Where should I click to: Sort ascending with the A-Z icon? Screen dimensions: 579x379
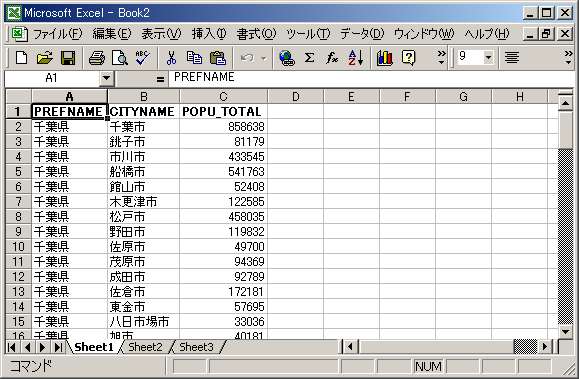(x=356, y=58)
